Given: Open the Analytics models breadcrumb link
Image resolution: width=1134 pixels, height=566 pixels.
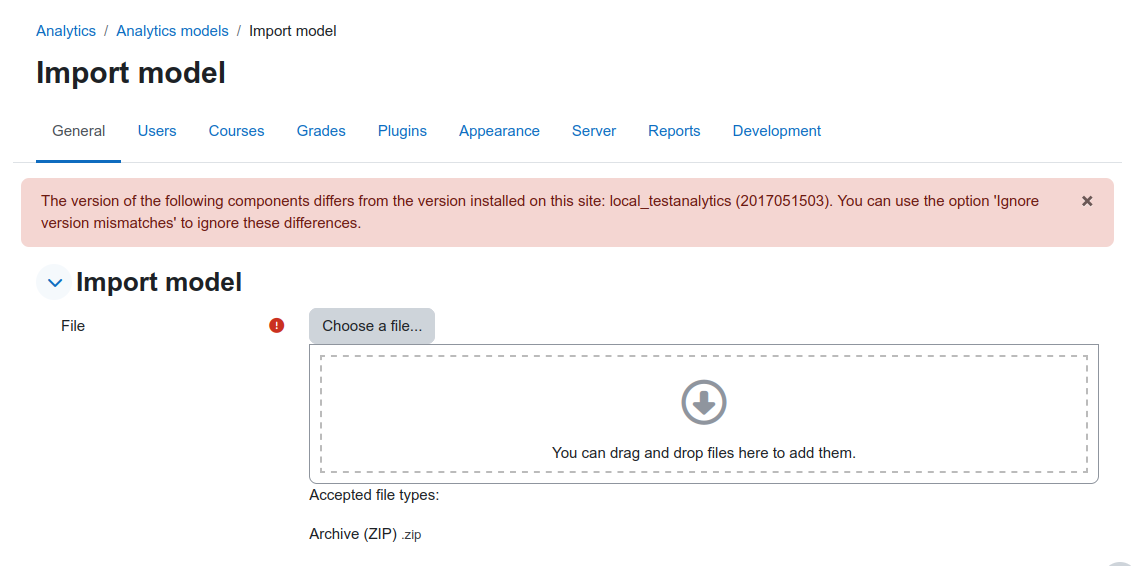Looking at the screenshot, I should point(172,31).
